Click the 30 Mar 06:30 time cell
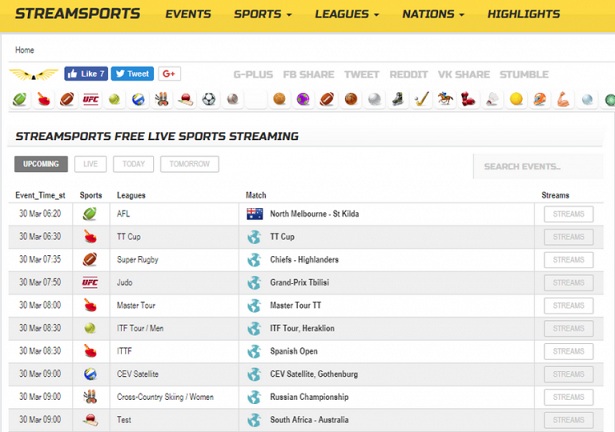Image resolution: width=615 pixels, height=432 pixels. pos(40,237)
